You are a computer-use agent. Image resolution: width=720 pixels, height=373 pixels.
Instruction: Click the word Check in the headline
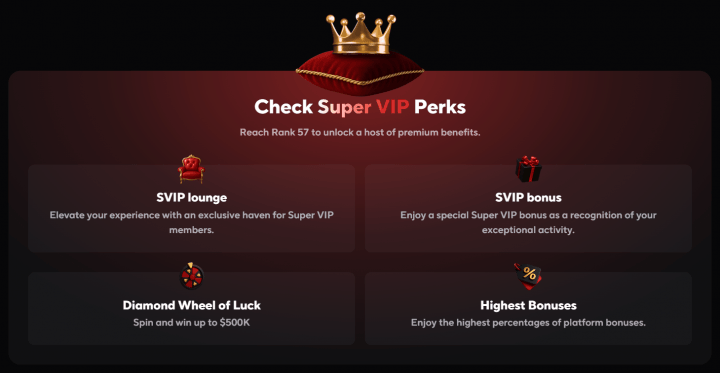point(284,107)
